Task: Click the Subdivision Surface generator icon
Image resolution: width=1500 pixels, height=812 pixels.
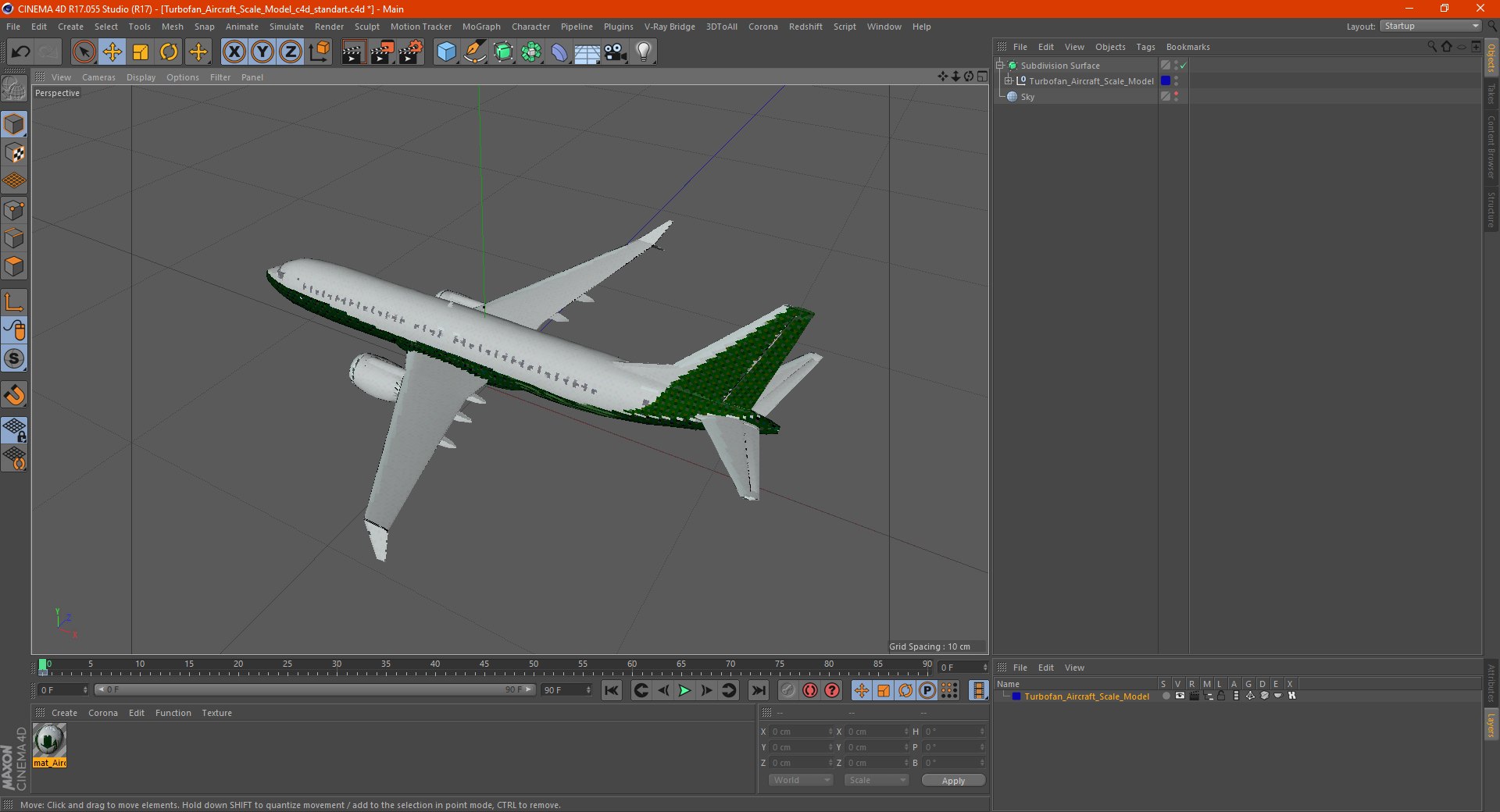Action: [x=503, y=52]
